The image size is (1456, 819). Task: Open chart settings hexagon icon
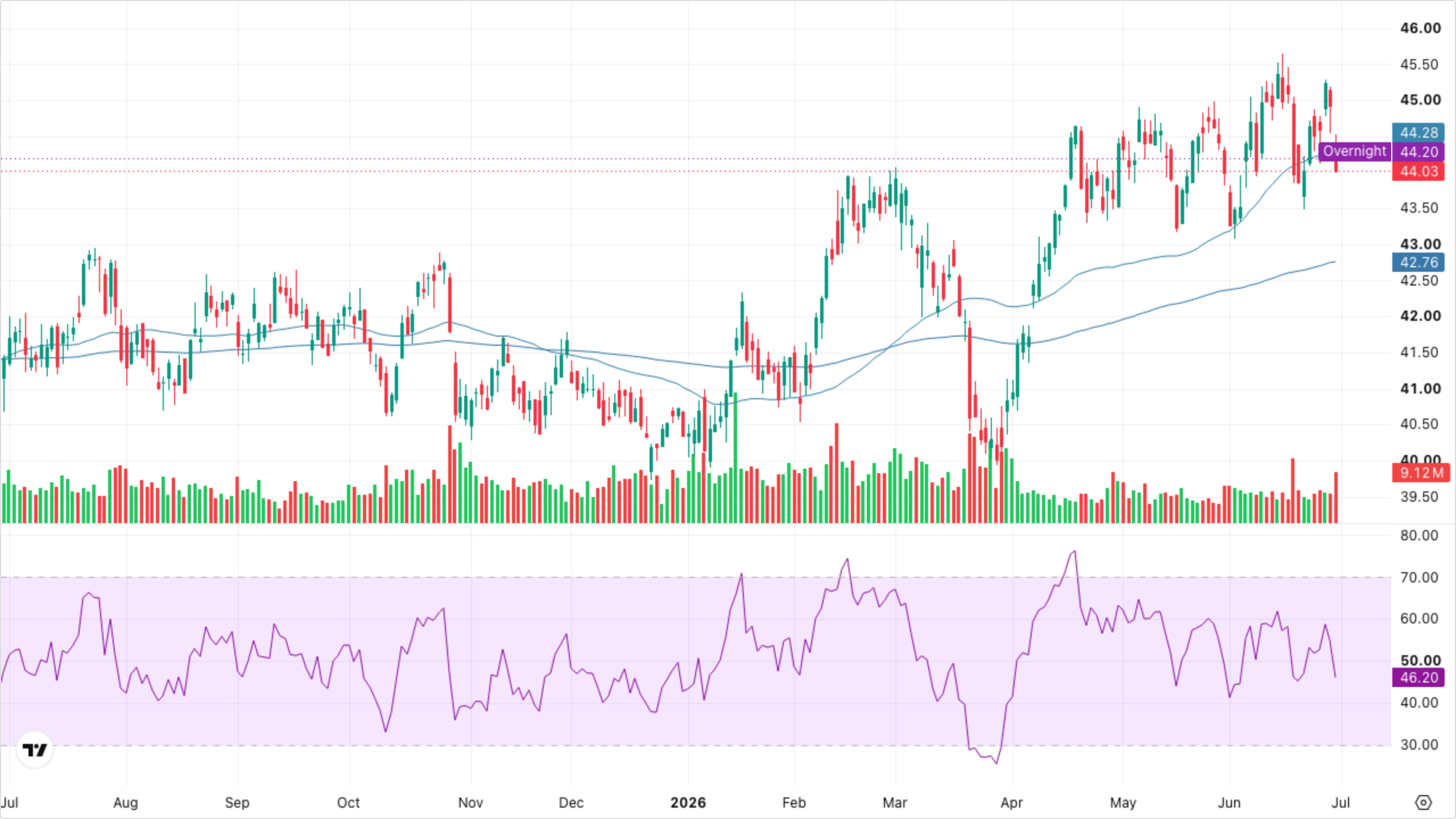click(x=1423, y=803)
